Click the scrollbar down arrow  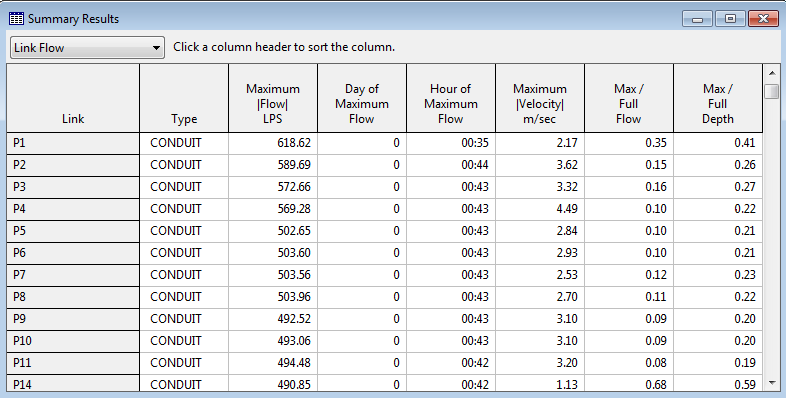(771, 383)
